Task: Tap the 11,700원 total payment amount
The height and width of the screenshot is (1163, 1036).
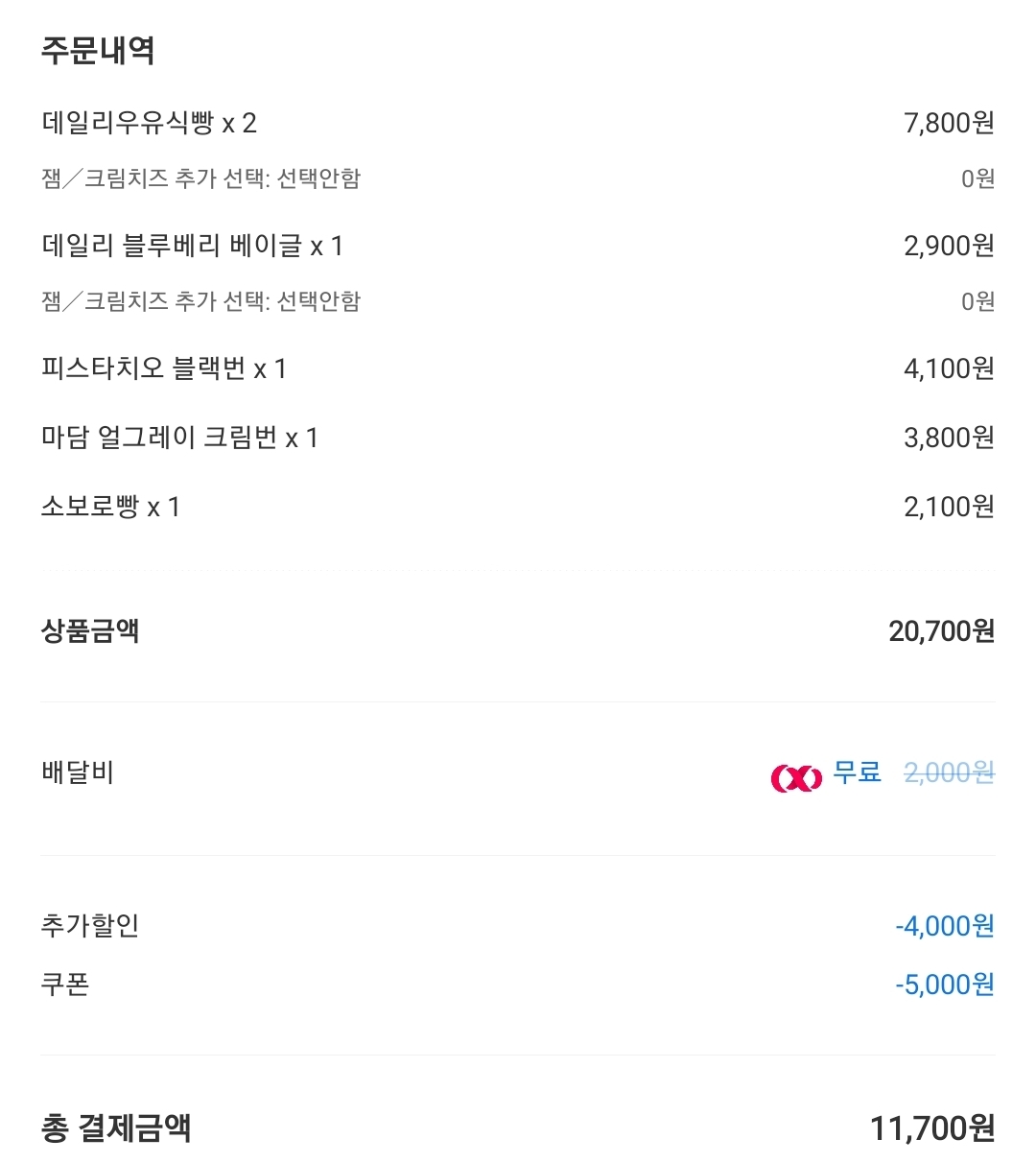Action: coord(931,1128)
